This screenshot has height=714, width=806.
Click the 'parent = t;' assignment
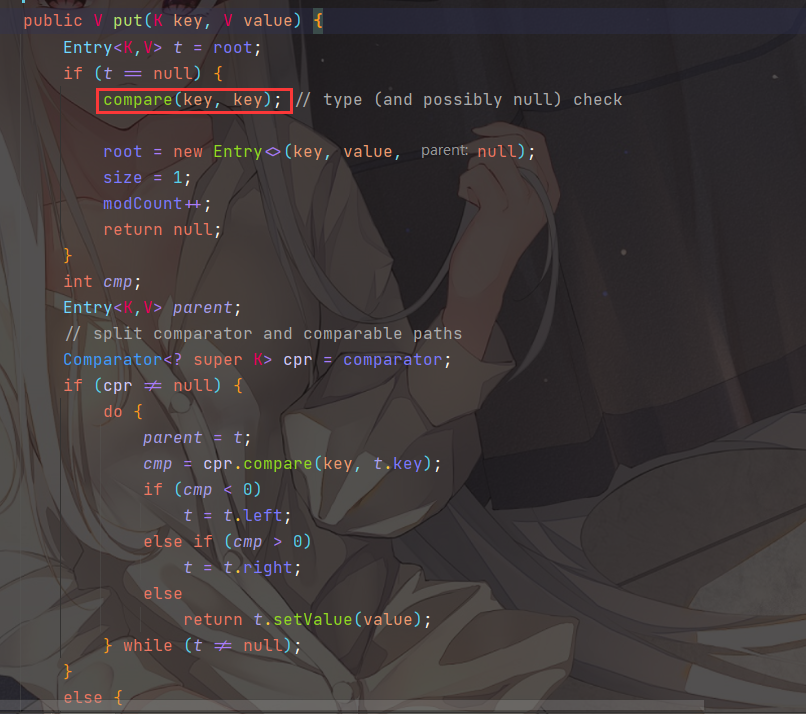point(197,438)
